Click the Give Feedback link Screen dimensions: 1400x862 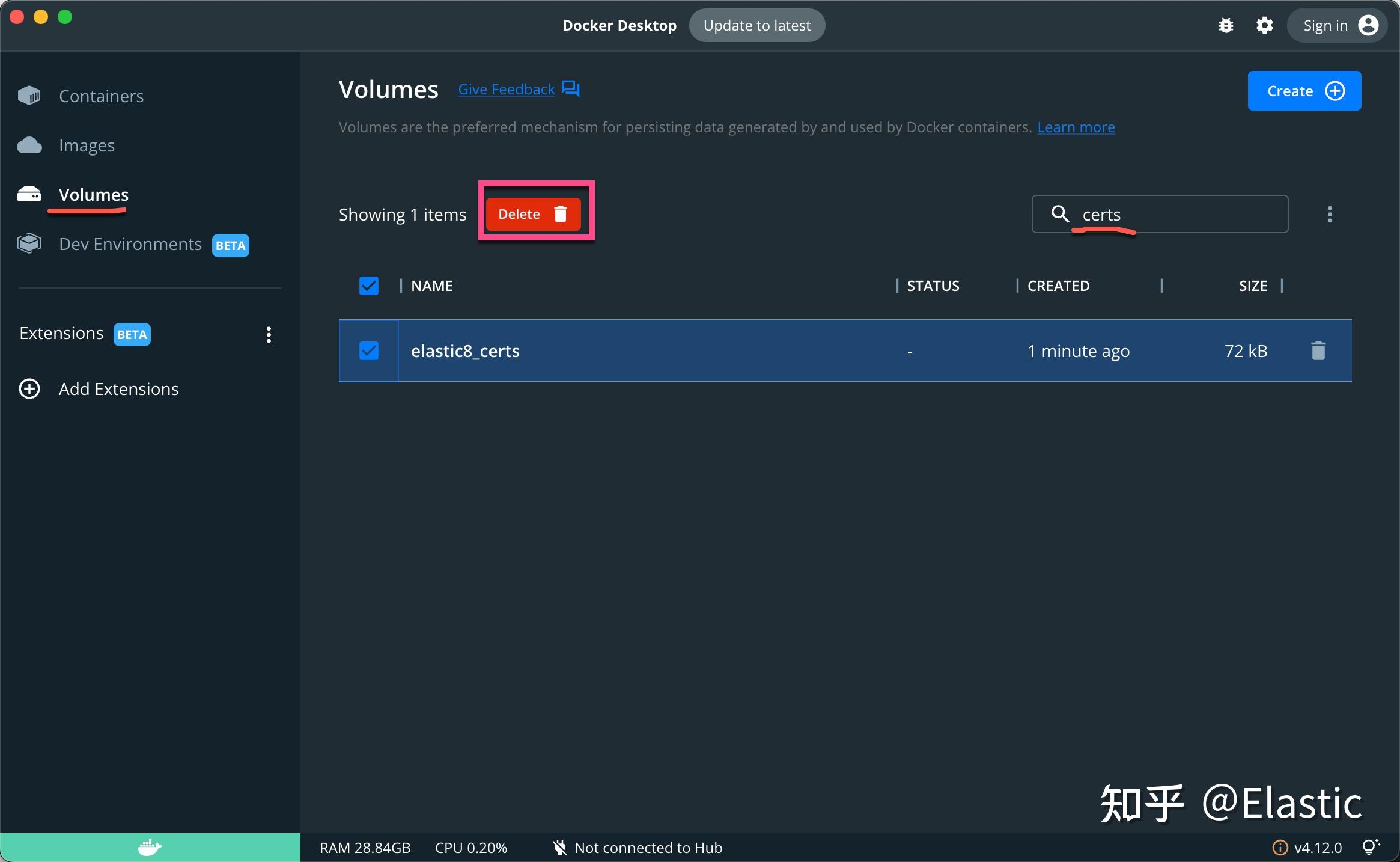click(x=506, y=89)
